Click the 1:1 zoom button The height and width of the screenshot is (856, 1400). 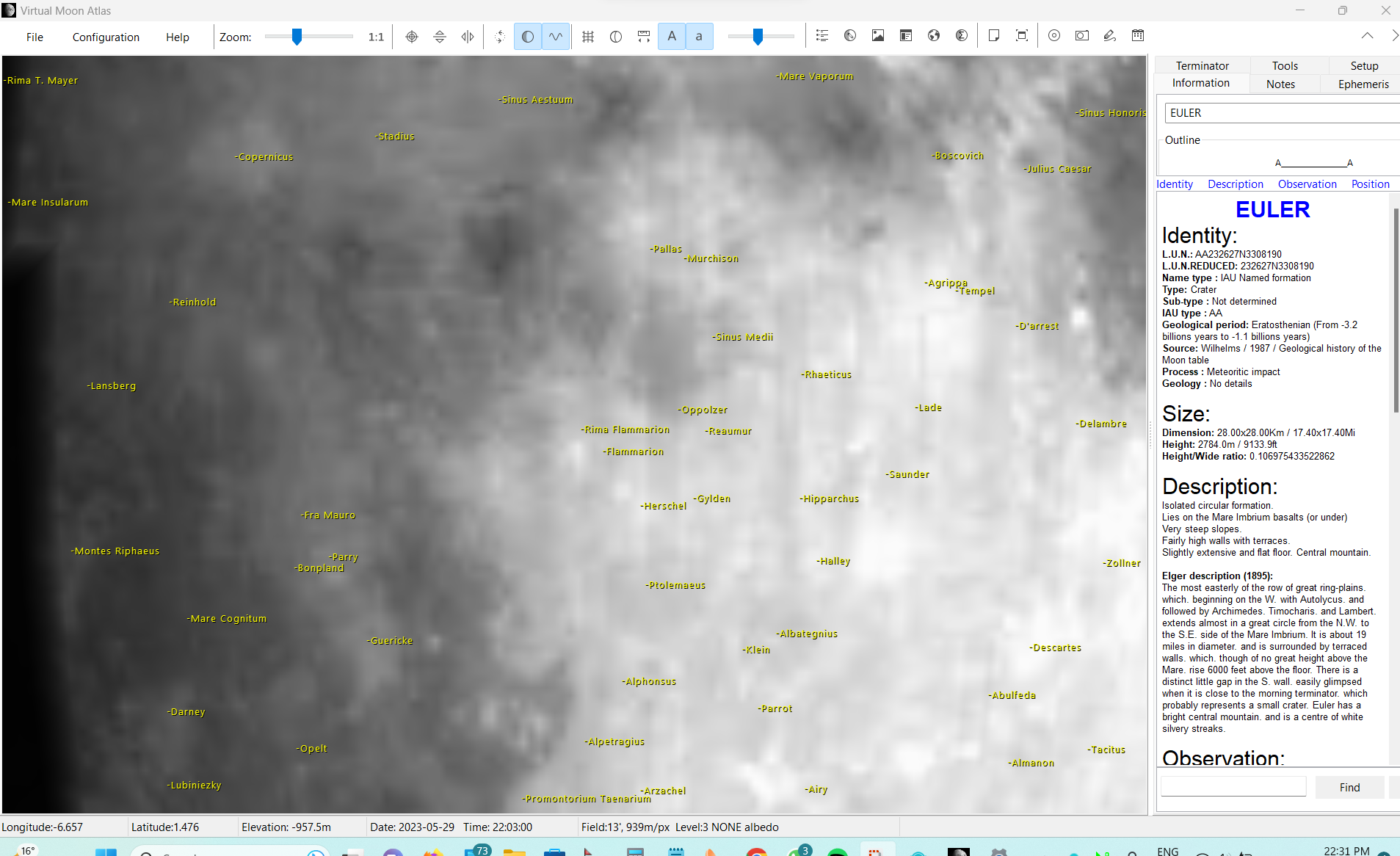[x=376, y=37]
